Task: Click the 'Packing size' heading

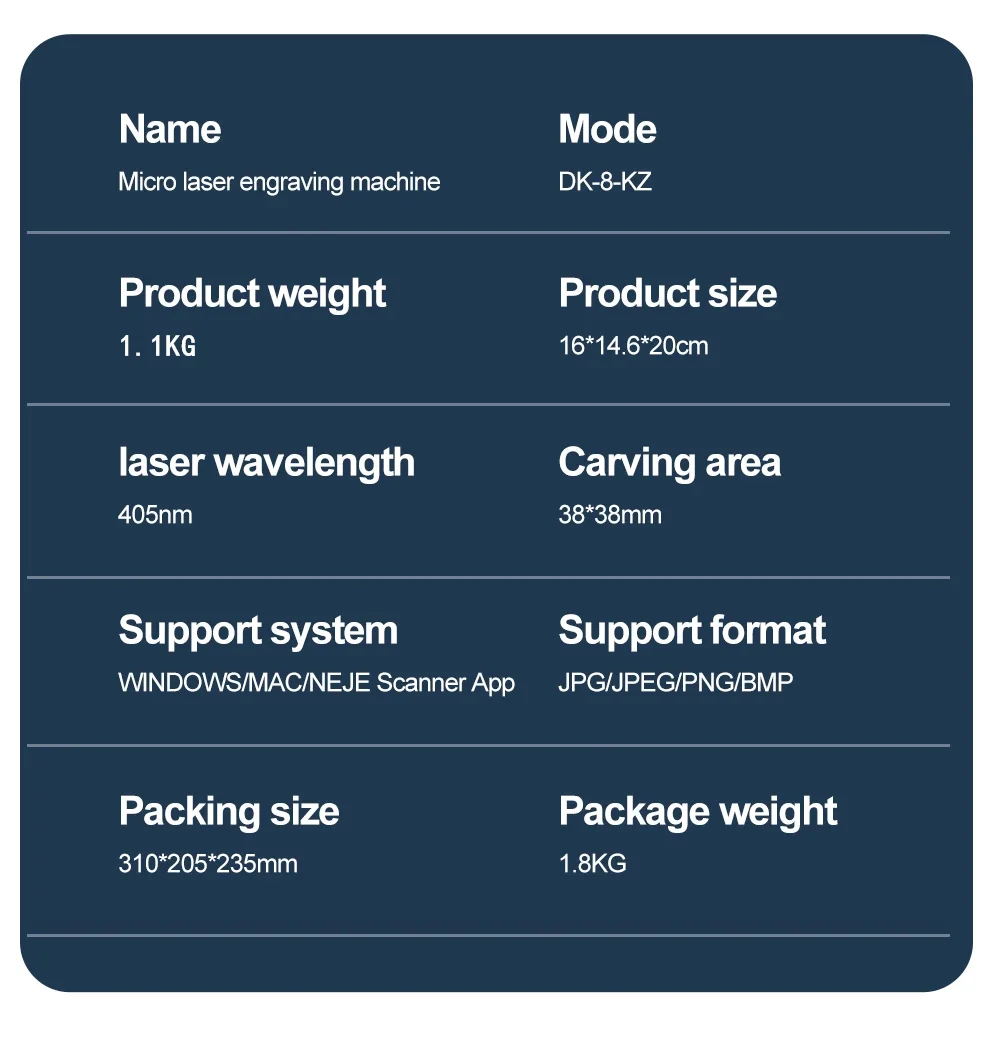Action: tap(229, 812)
